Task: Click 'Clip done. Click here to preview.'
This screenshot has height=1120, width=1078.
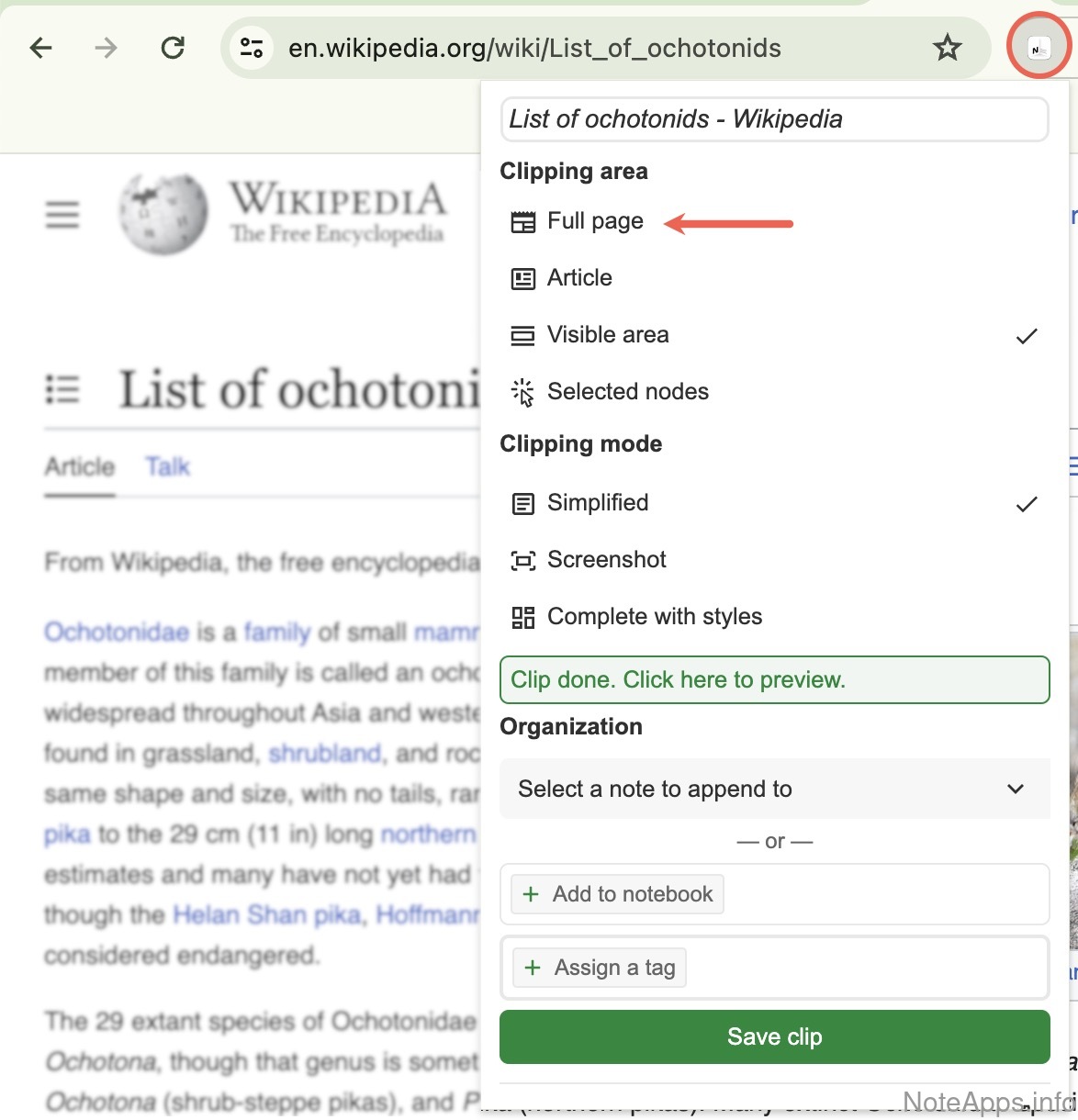Action: pyautogui.click(x=774, y=680)
